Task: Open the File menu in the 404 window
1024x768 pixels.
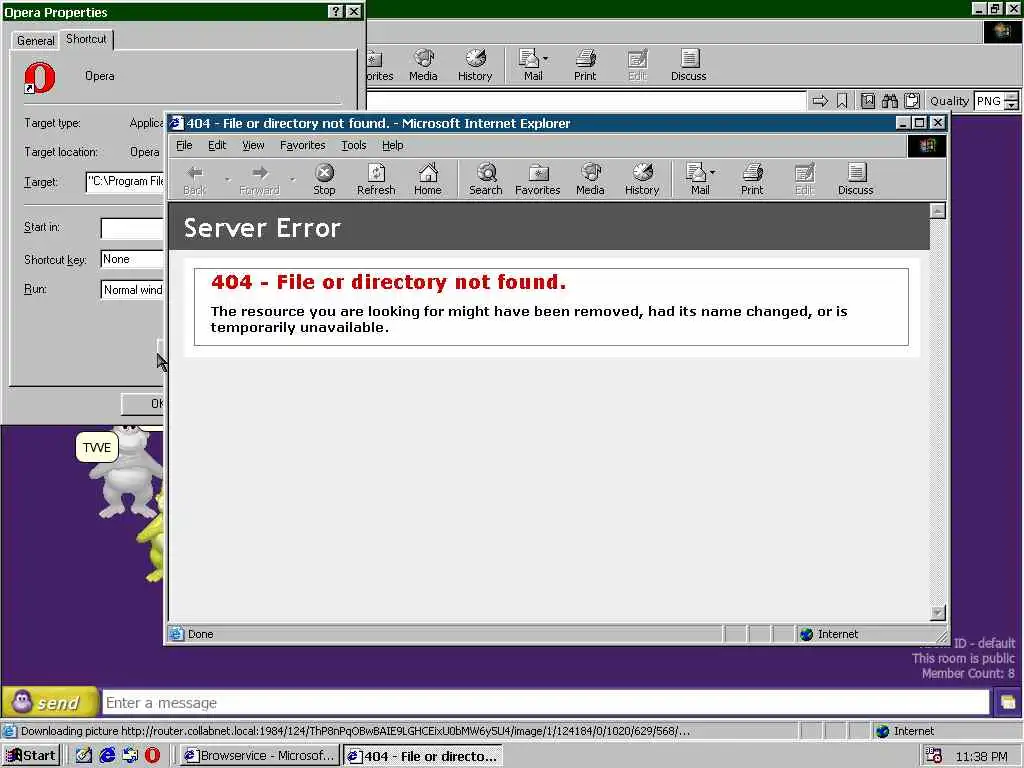Action: point(184,145)
